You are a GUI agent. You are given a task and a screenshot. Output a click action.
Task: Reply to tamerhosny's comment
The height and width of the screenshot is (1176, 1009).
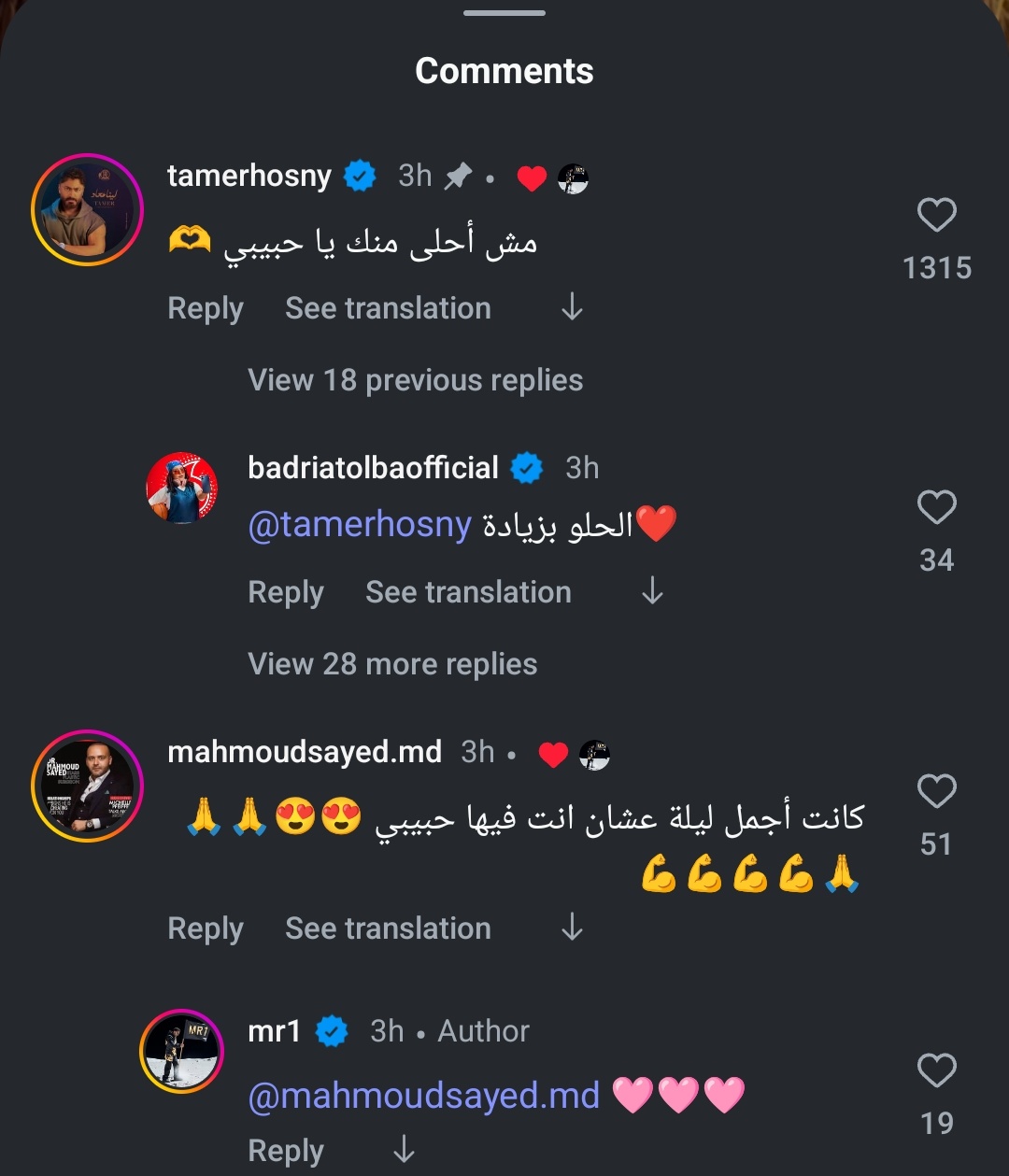click(205, 308)
